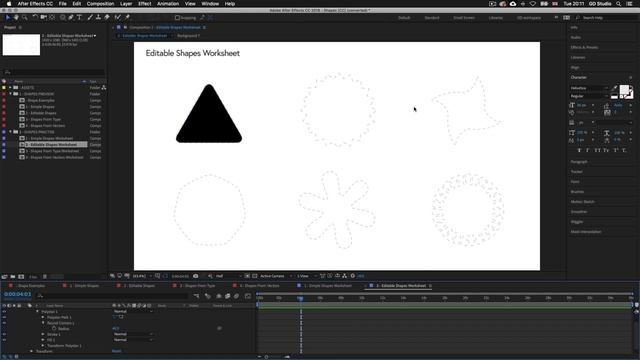Viewport: 640px width, 360px height.
Task: Expand Stroke 1 properties
Action: [43, 334]
